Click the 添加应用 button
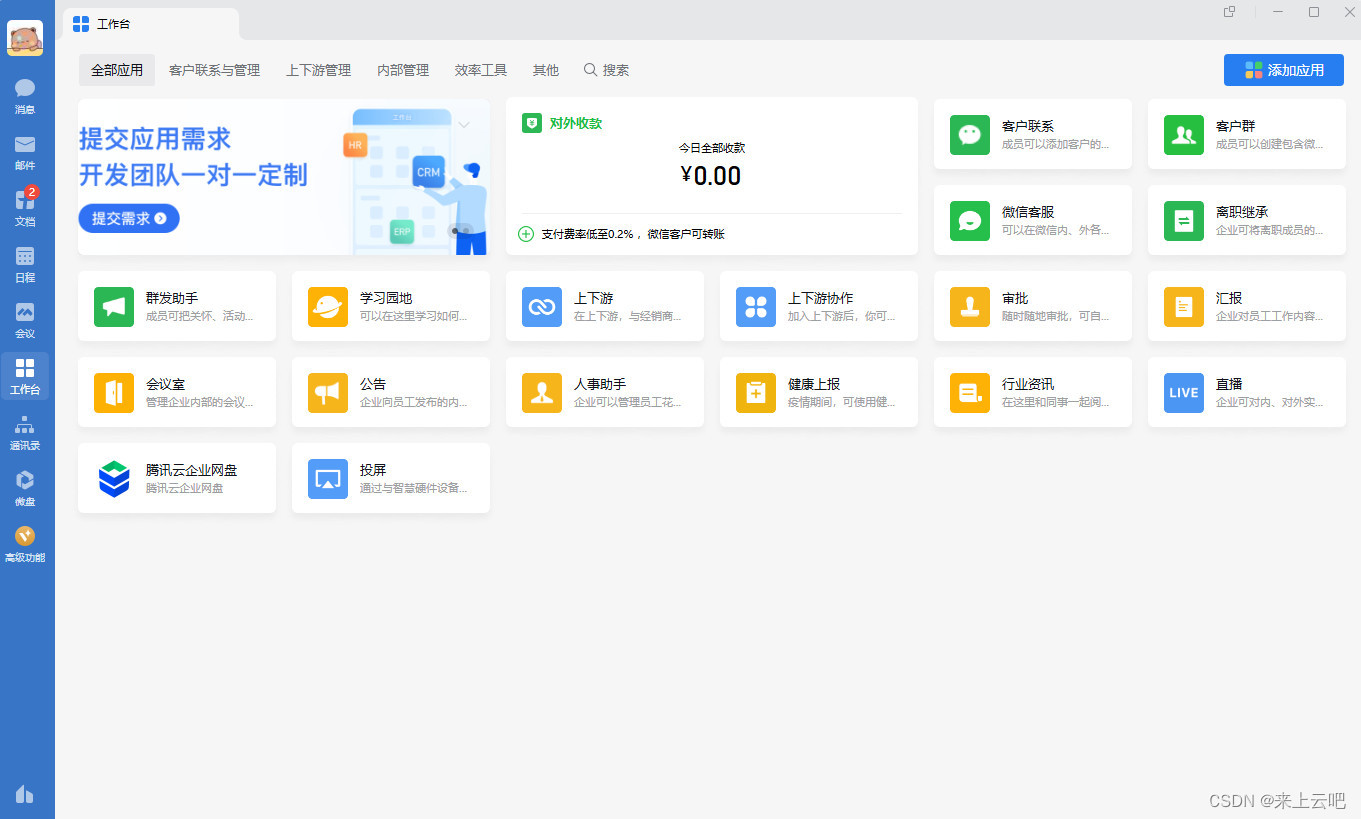This screenshot has height=819, width=1361. pyautogui.click(x=1284, y=70)
